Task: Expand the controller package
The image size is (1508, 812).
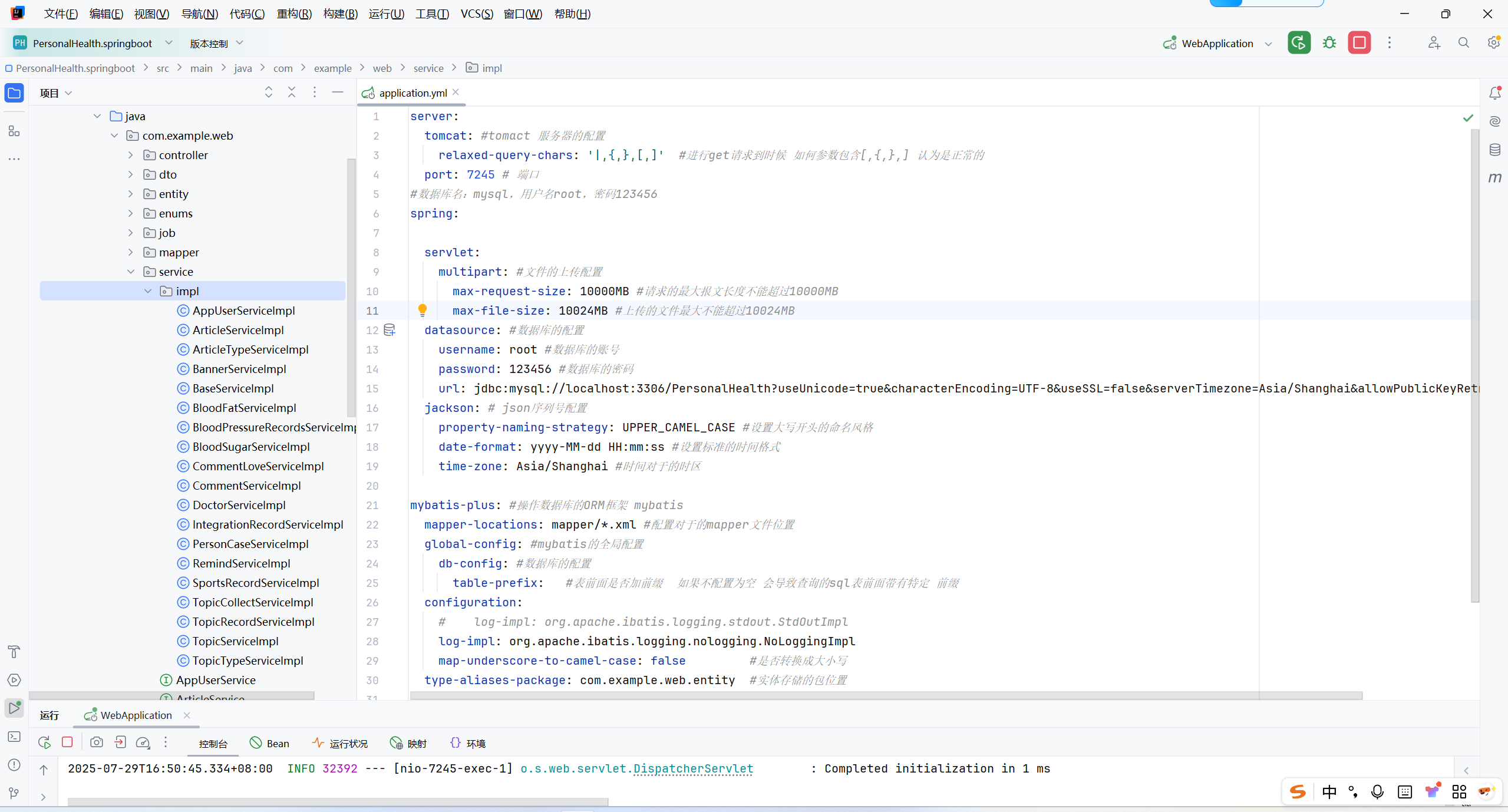Action: [x=131, y=155]
